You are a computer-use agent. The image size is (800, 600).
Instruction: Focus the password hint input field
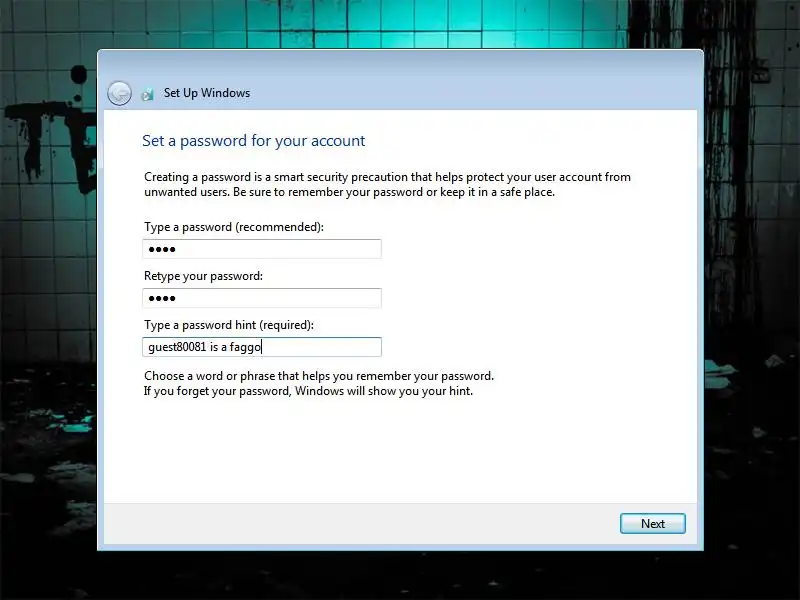[x=262, y=347]
